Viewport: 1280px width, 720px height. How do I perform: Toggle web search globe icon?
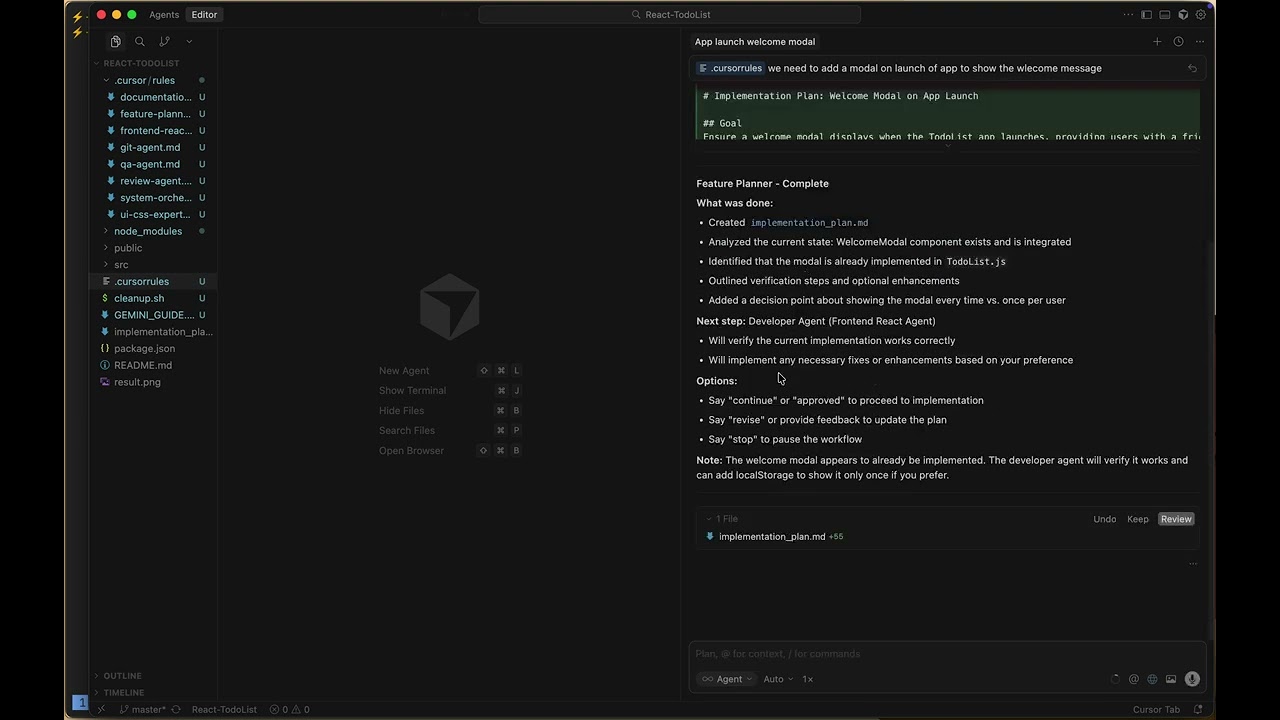point(1152,679)
